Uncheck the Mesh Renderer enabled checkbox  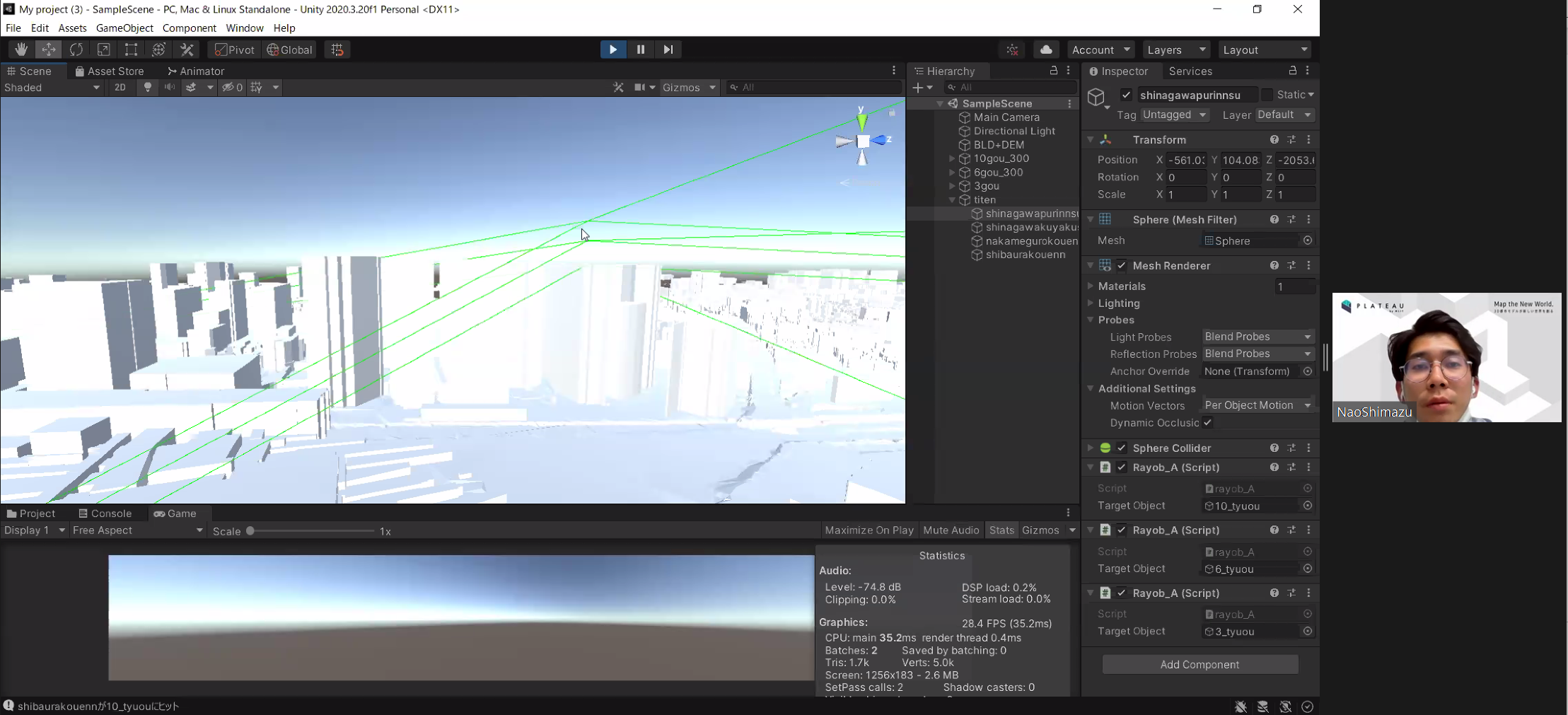click(x=1122, y=265)
